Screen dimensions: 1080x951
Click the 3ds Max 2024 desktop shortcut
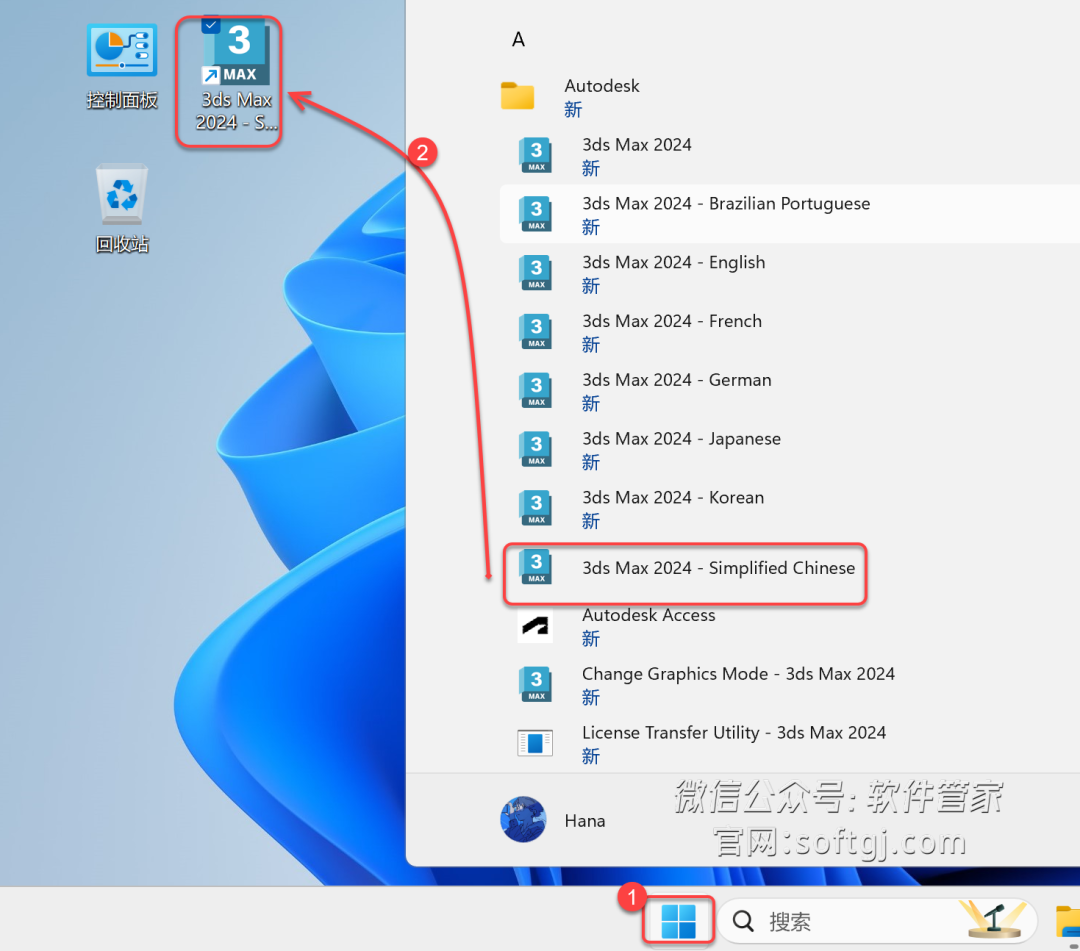coord(235,76)
